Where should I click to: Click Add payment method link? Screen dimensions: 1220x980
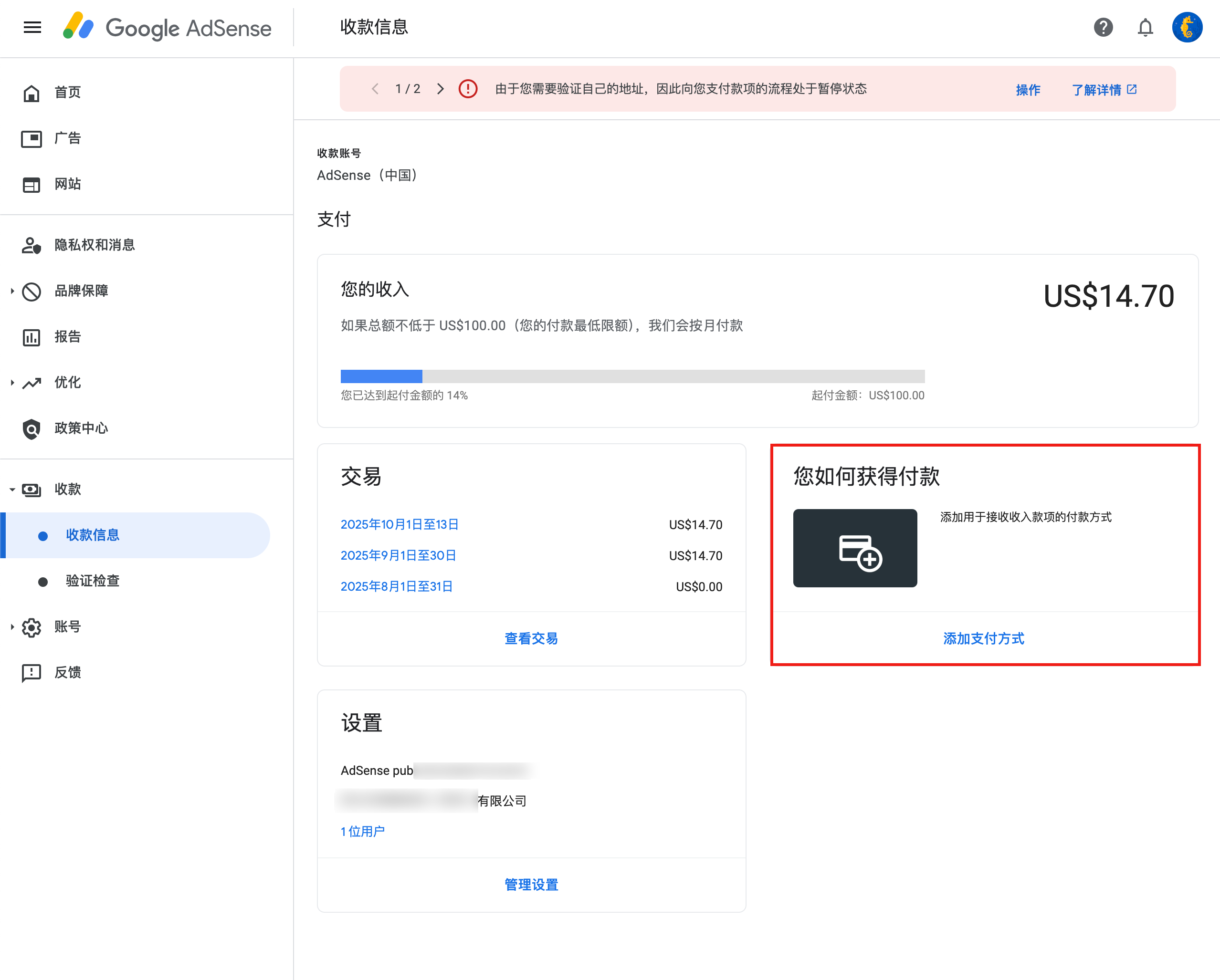pyautogui.click(x=983, y=638)
